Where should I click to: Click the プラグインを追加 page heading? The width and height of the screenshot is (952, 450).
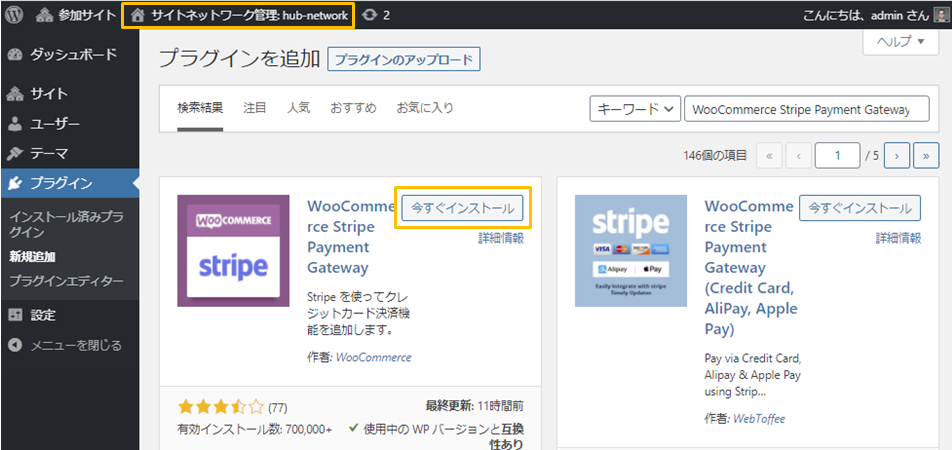click(x=239, y=59)
